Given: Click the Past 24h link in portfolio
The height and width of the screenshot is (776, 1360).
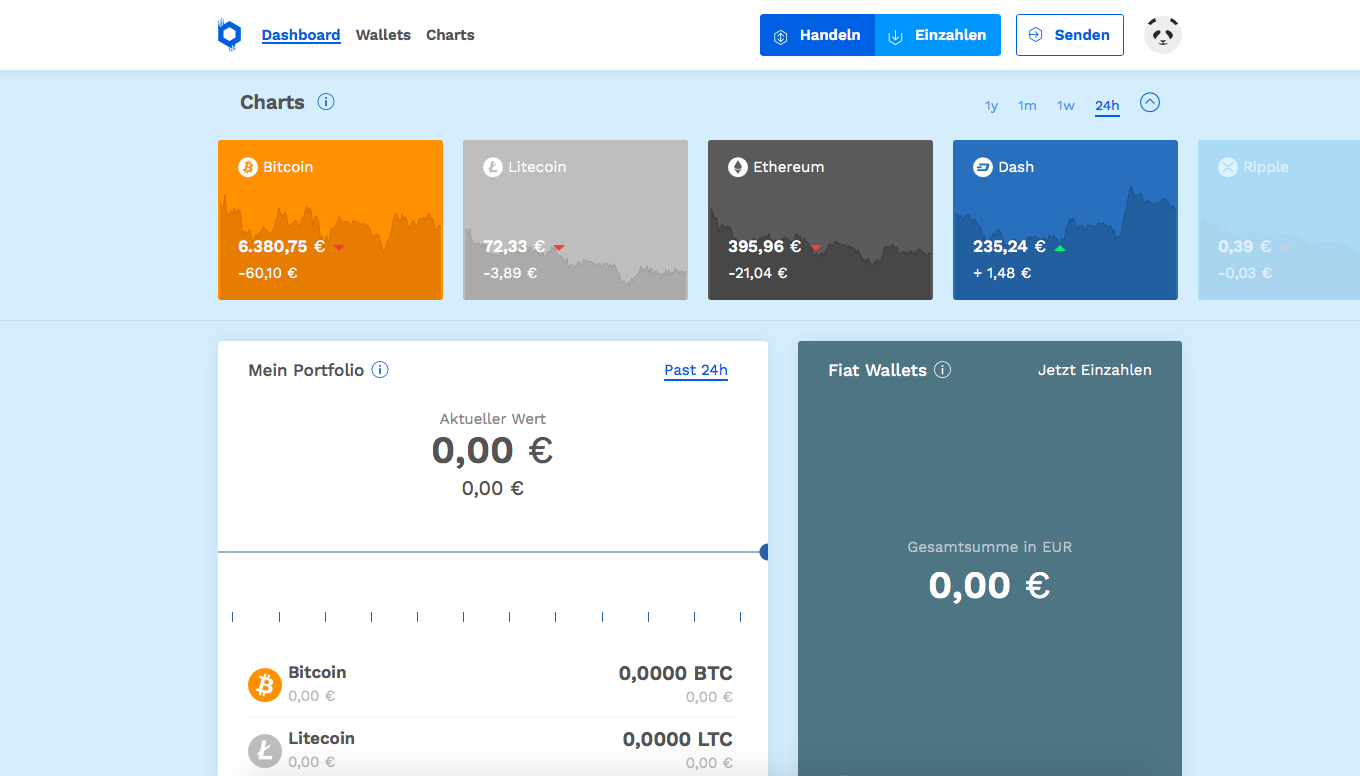Looking at the screenshot, I should pos(696,370).
